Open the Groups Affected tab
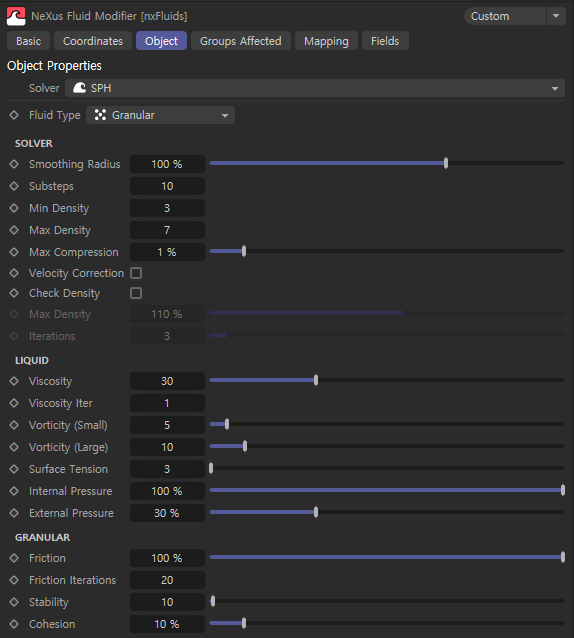 click(241, 41)
